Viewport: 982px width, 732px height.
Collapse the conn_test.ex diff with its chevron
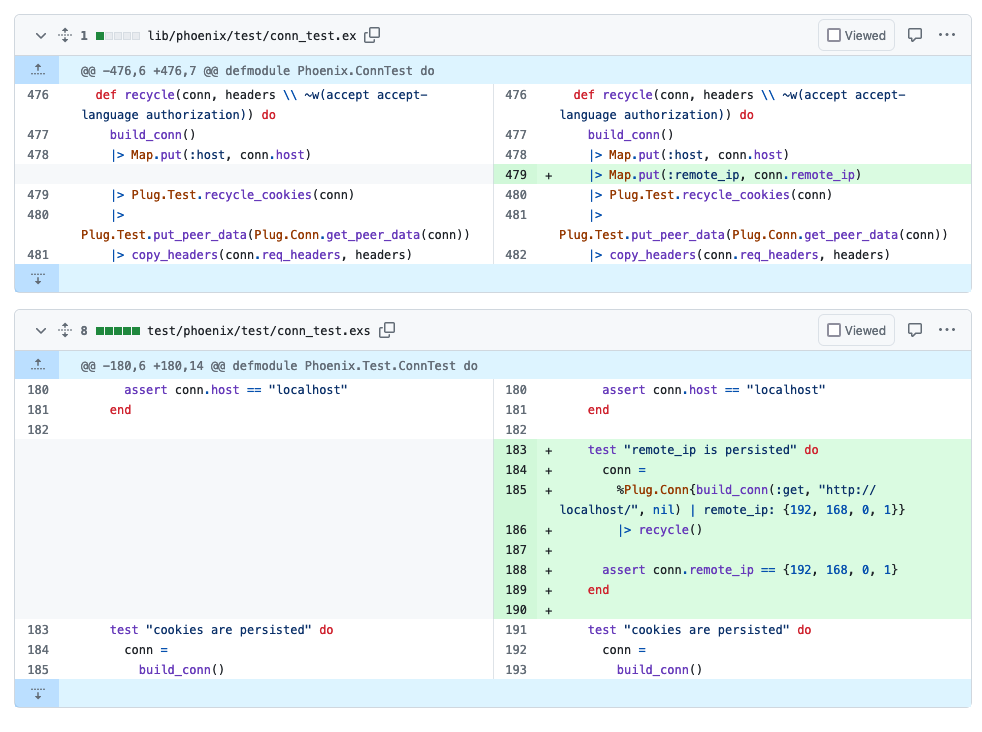click(39, 34)
